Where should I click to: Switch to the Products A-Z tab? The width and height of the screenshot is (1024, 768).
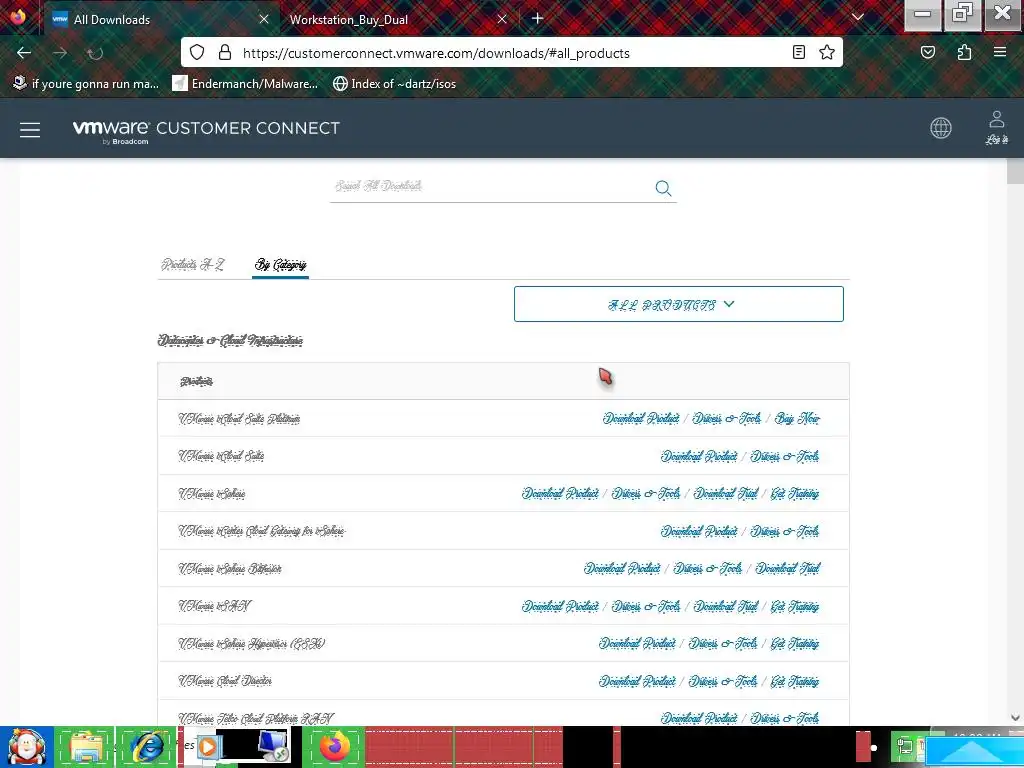point(193,264)
